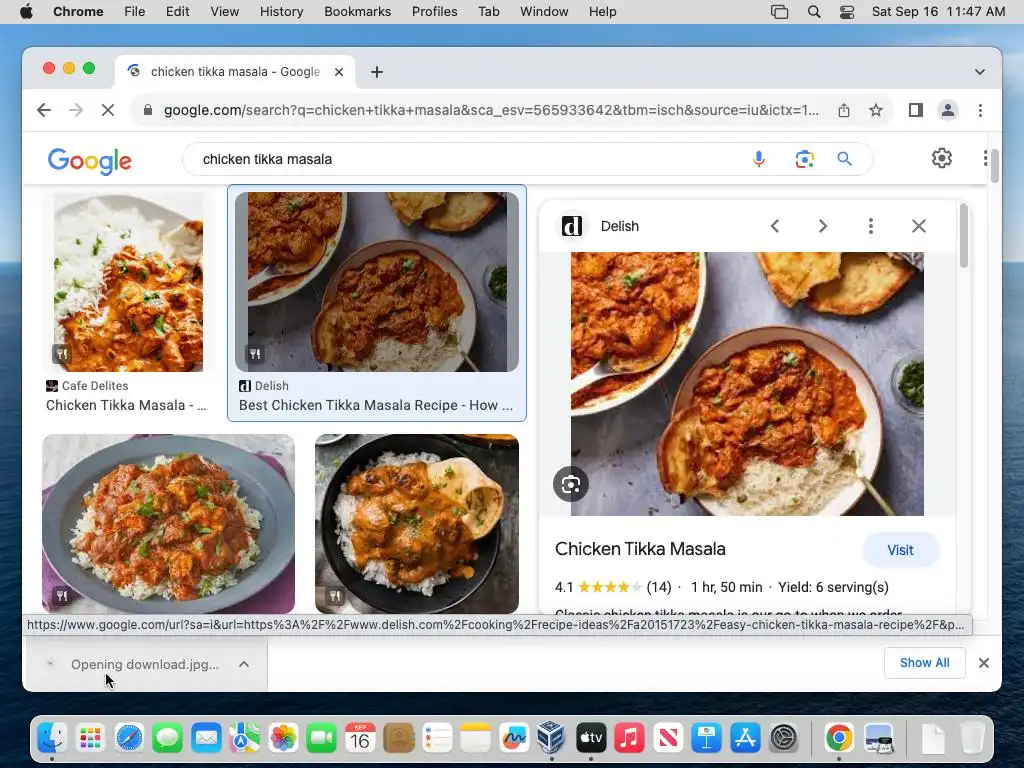Visit the Delish recipe page
The width and height of the screenshot is (1024, 768).
pyautogui.click(x=901, y=551)
